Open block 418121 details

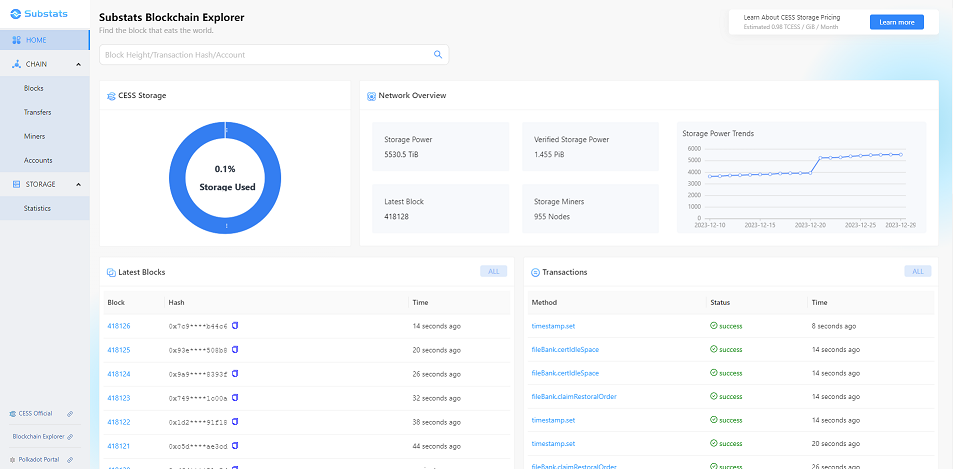coord(119,446)
